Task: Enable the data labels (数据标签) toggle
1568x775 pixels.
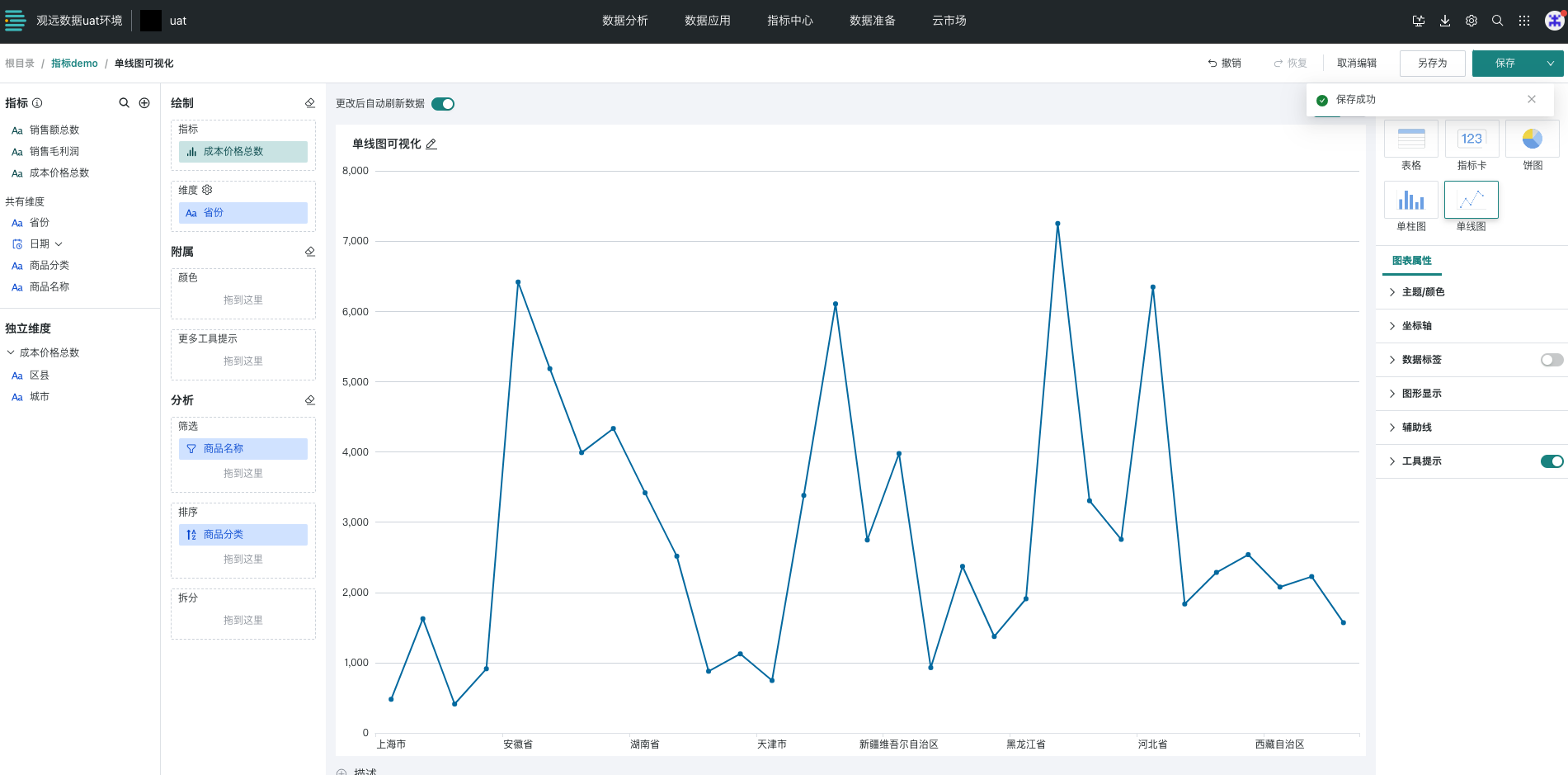Action: pyautogui.click(x=1552, y=360)
